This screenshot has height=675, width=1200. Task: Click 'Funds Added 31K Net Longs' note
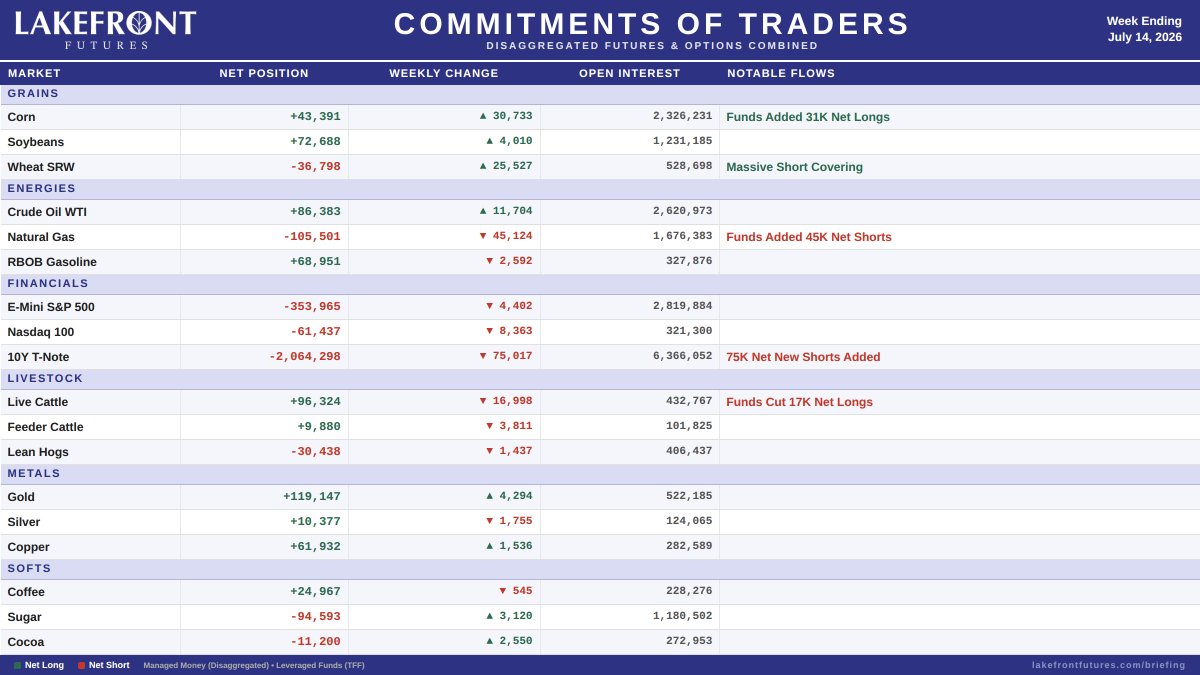point(808,117)
